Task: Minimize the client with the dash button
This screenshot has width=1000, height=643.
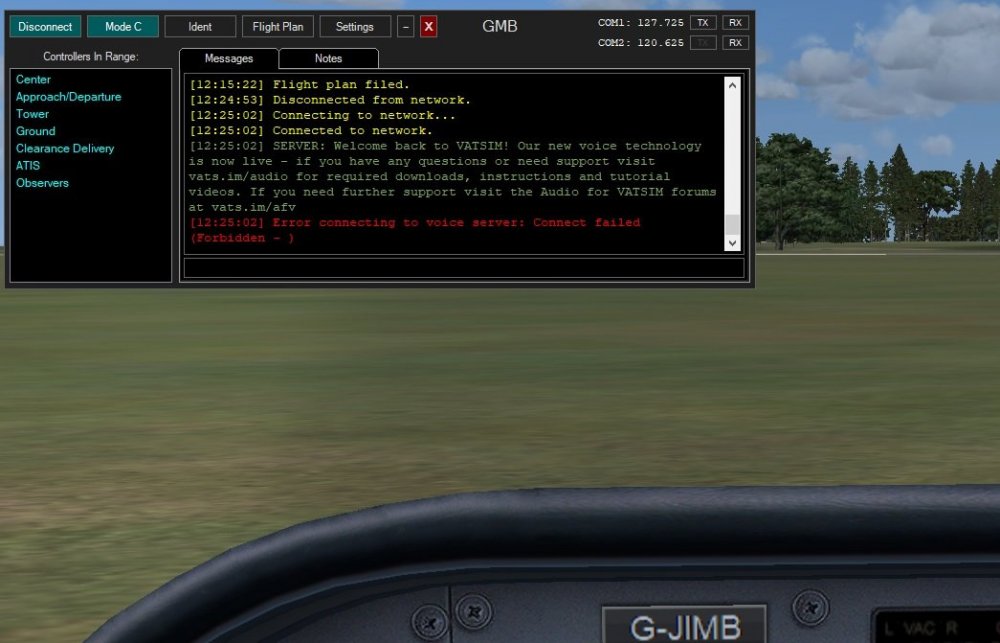Action: [405, 27]
